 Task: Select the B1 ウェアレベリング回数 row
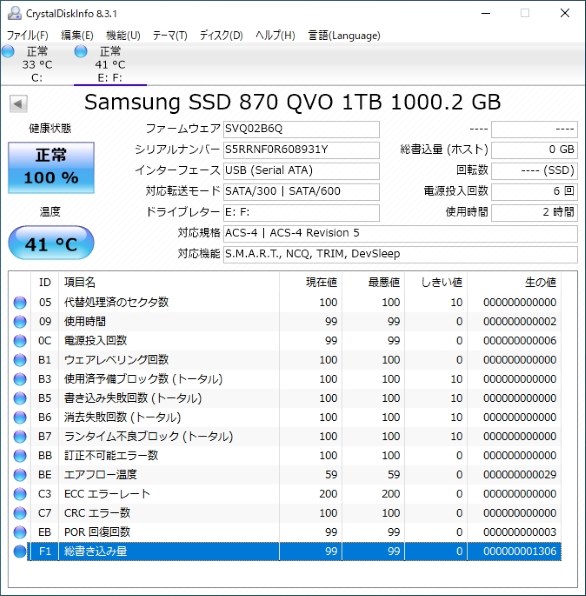(285, 360)
